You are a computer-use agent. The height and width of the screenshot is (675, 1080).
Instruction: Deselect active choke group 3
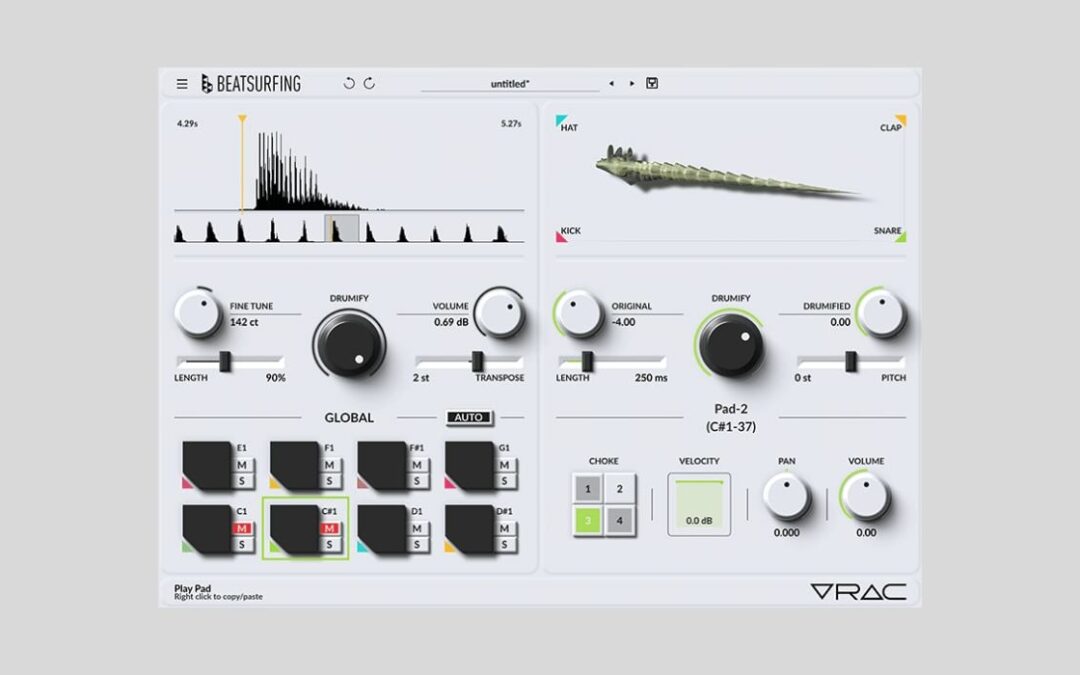[x=588, y=521]
